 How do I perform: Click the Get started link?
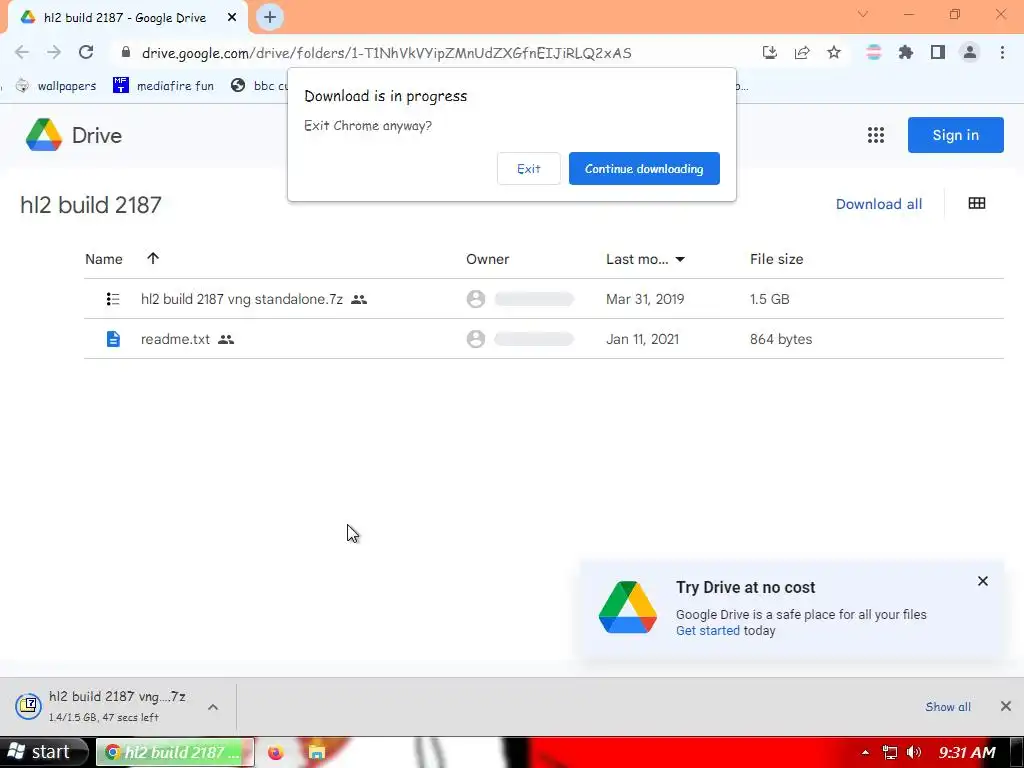pyautogui.click(x=707, y=631)
